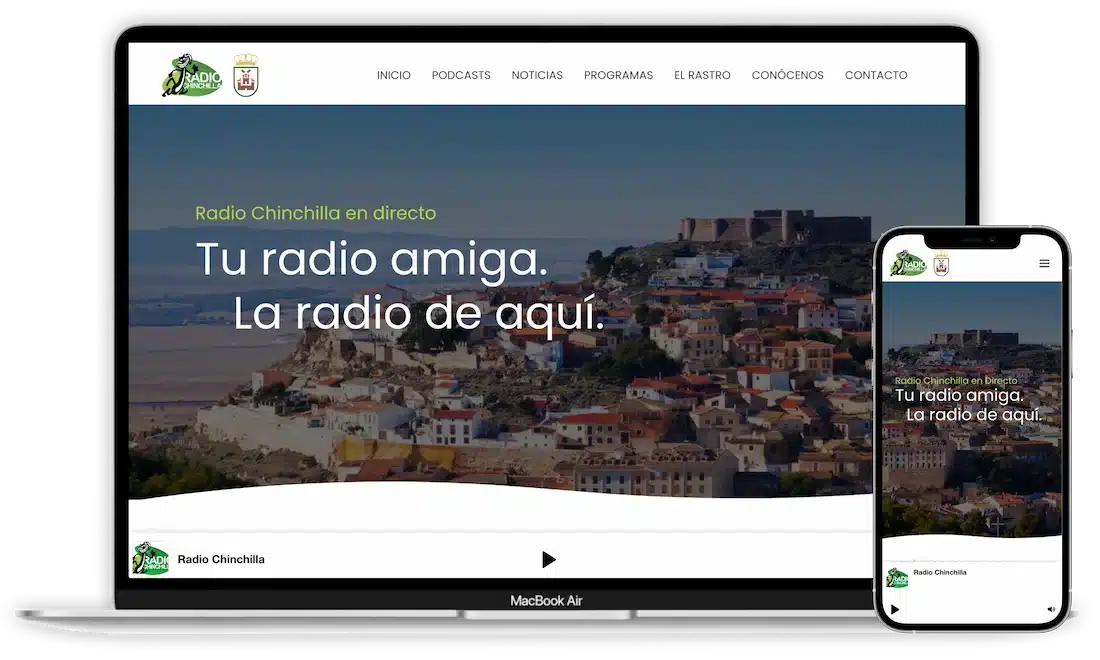Tap the coat of arms on the phone header
1100x660 pixels.
941,264
